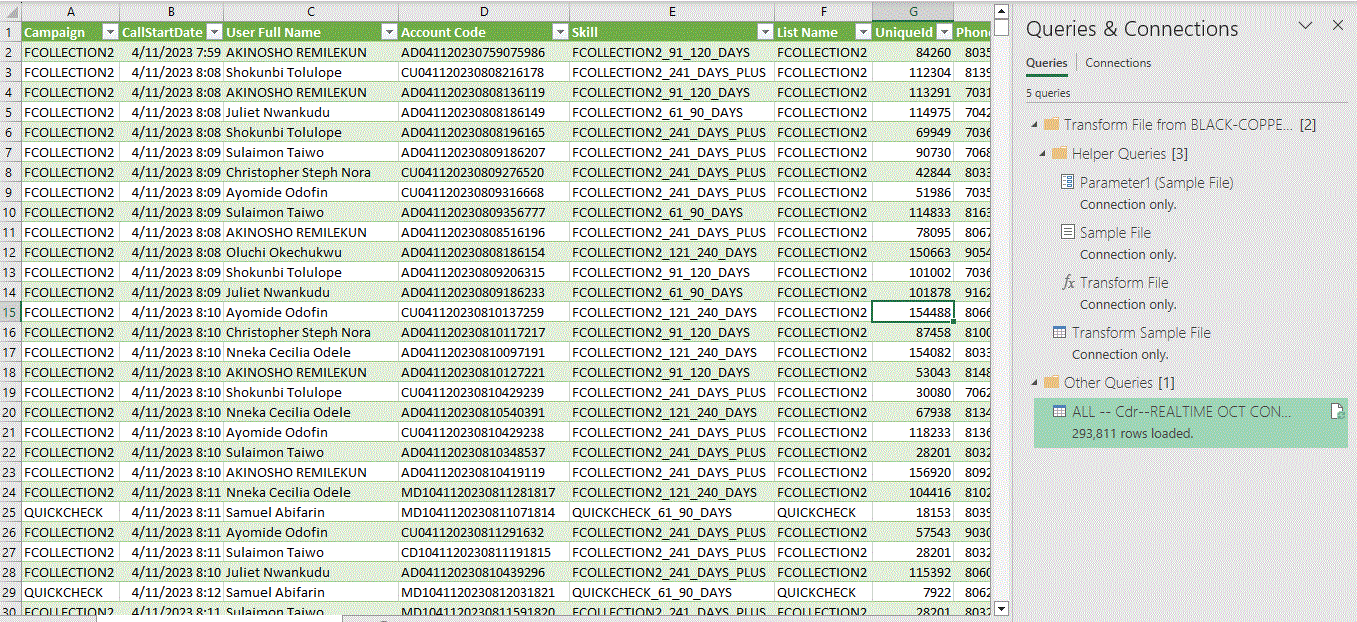This screenshot has width=1357, height=622.
Task: Click the Skill cell FCOLLECTION2_91_120_DAYS in row 2
Action: [672, 52]
